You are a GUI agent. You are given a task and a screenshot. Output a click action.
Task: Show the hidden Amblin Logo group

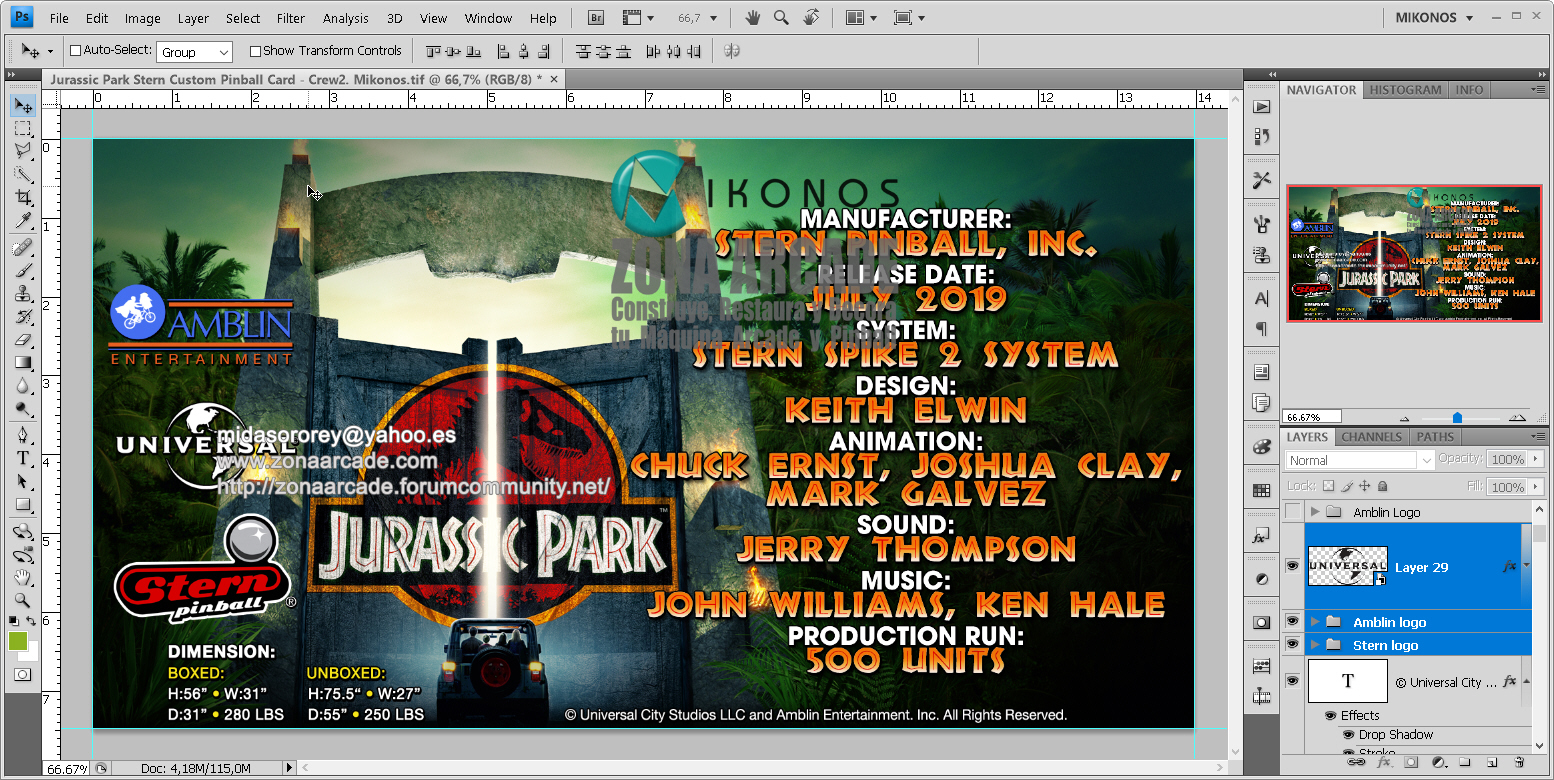1293,512
